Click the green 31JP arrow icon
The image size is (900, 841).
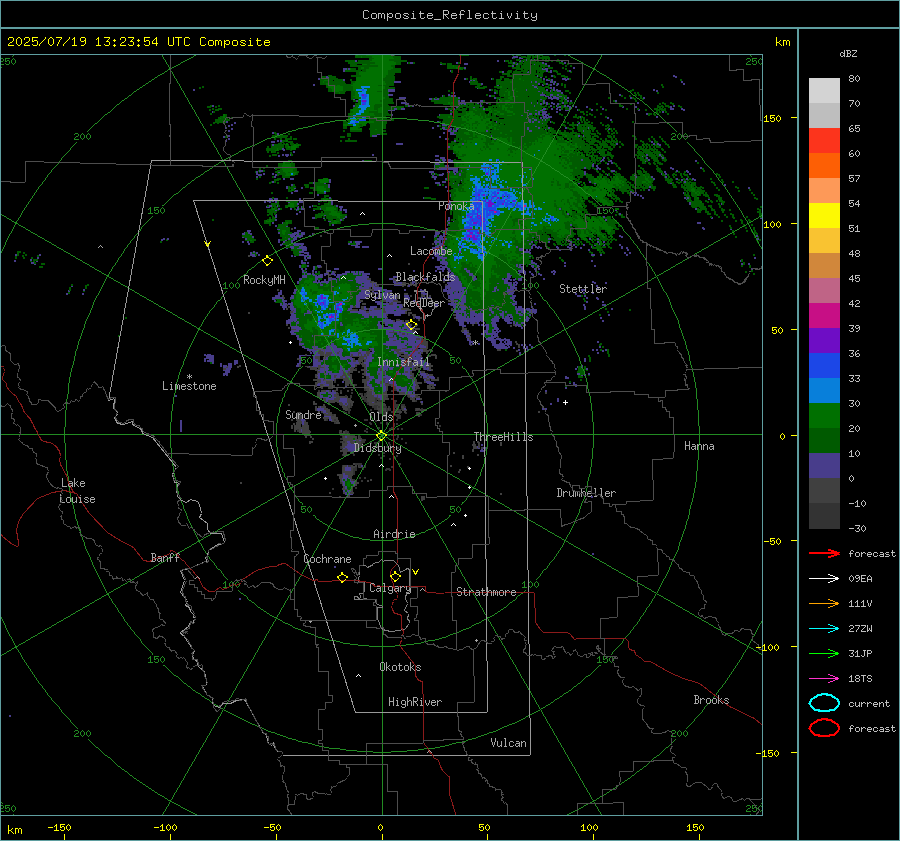coord(824,653)
